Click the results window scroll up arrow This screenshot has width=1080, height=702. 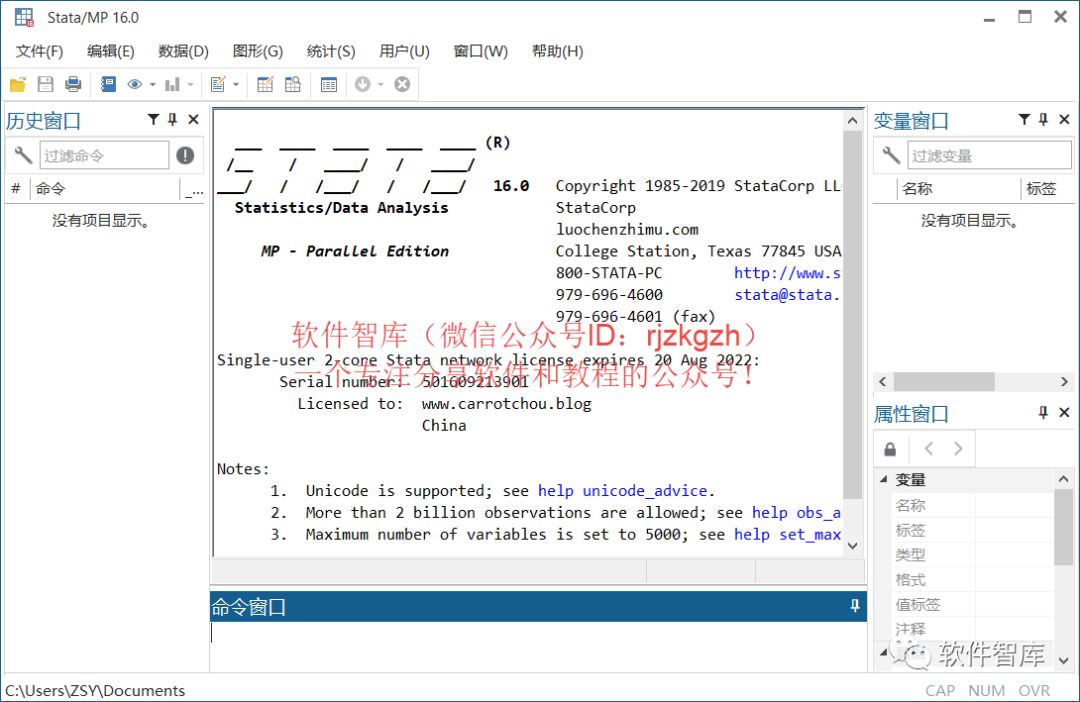(x=853, y=121)
